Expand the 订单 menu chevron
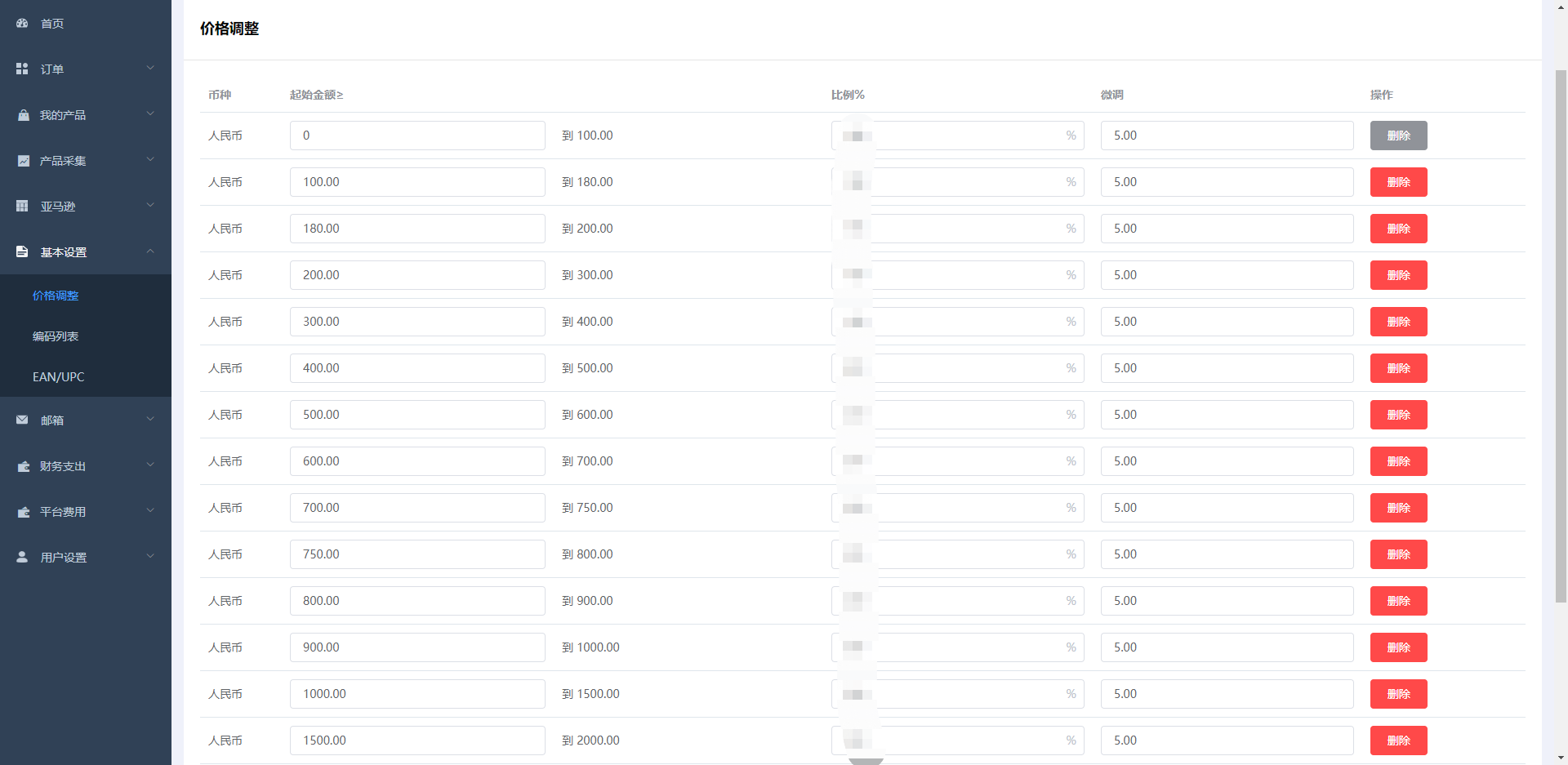Image resolution: width=1568 pixels, height=765 pixels. coord(150,69)
